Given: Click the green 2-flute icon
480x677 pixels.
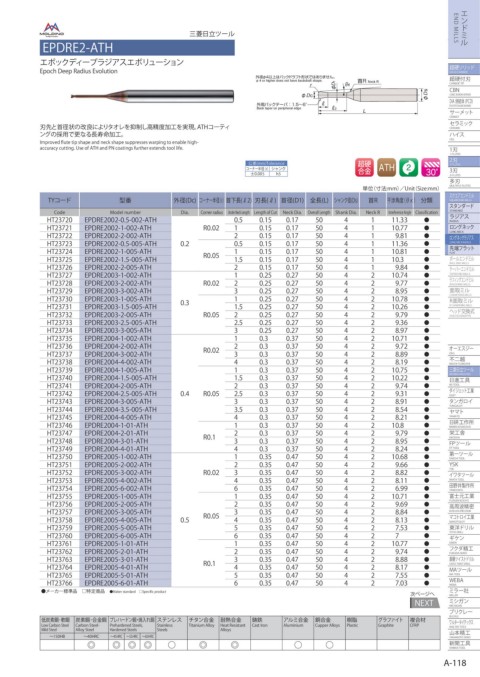Looking at the screenshot, I should tap(408, 168).
